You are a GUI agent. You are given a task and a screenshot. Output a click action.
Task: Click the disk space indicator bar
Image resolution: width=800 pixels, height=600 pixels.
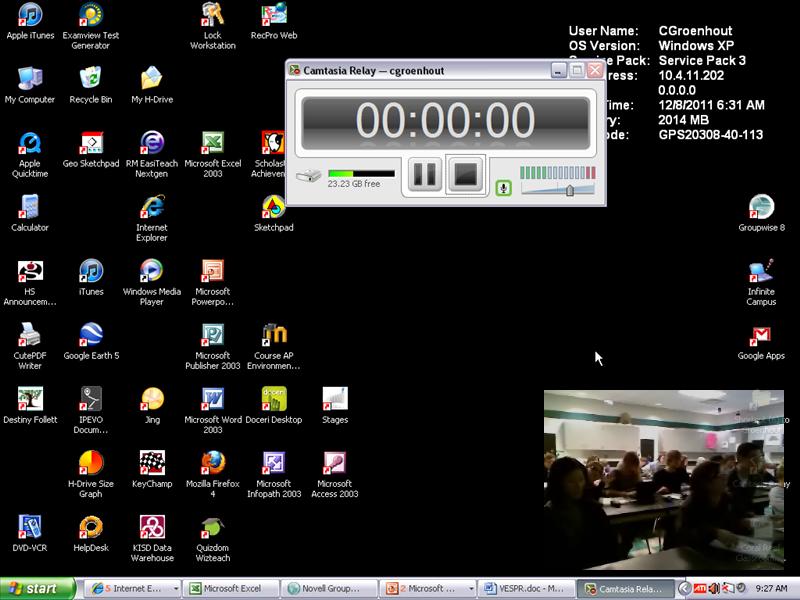tap(361, 173)
